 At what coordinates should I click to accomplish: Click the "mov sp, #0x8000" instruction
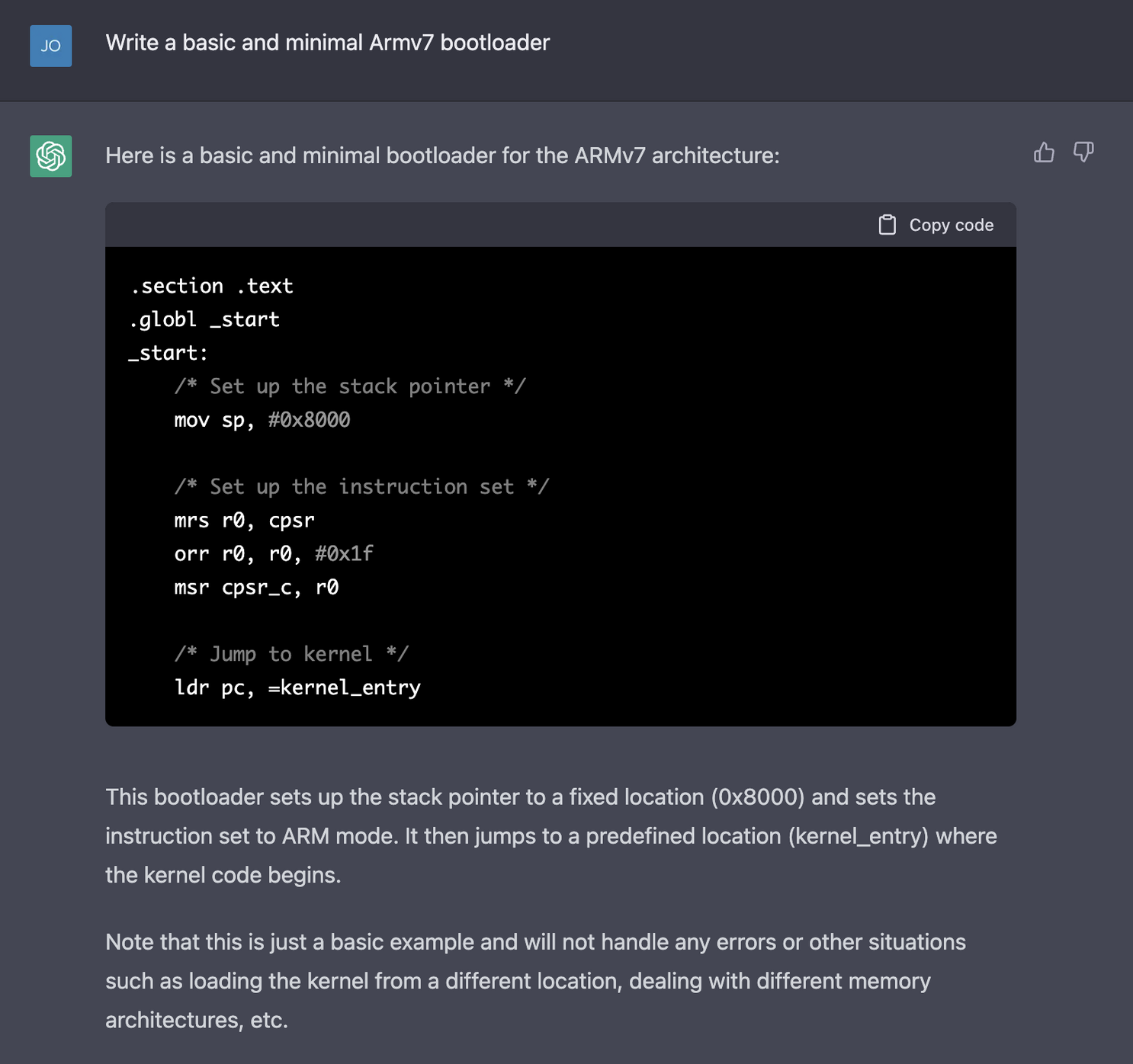[x=262, y=420]
